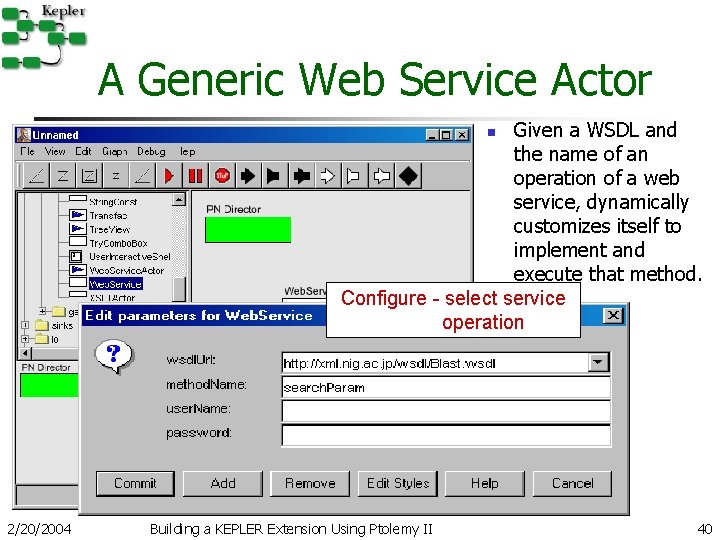Click the Remove button
The width and height of the screenshot is (720, 540).
310,484
